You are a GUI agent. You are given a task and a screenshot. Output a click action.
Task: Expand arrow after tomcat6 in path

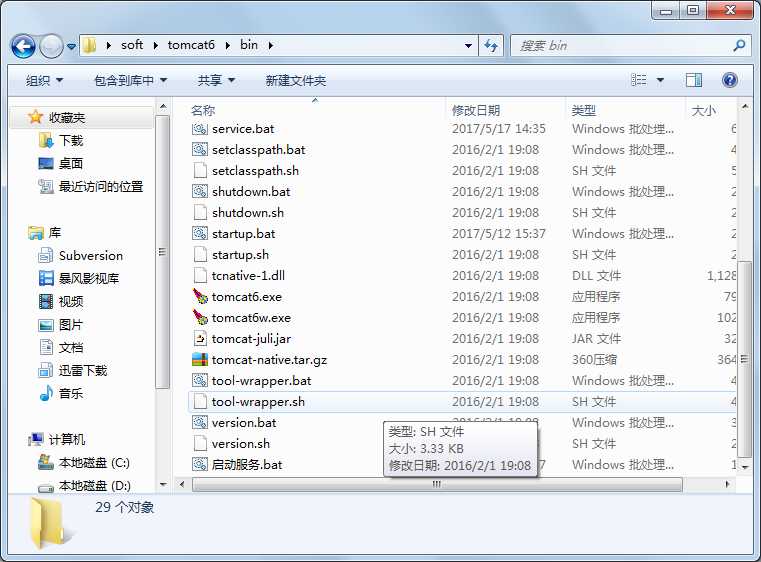click(227, 45)
